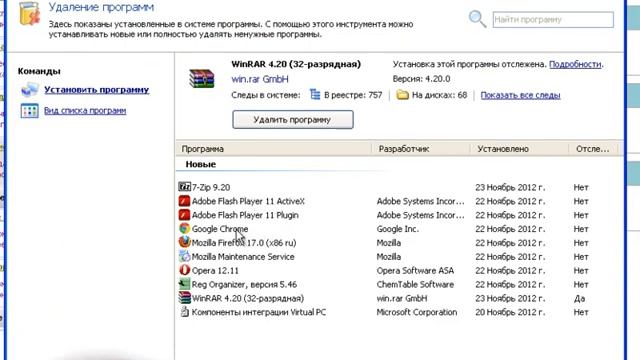Select Reg Organizer, версия 5.46 row
Screen dimensions: 640x360
(x=399, y=284)
